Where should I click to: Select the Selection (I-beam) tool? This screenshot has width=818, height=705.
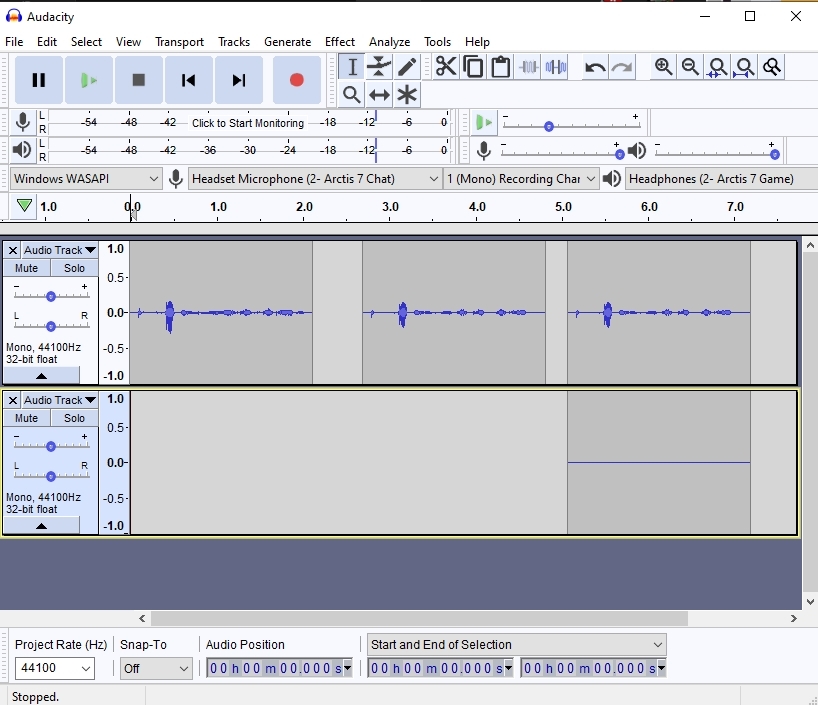(352, 67)
